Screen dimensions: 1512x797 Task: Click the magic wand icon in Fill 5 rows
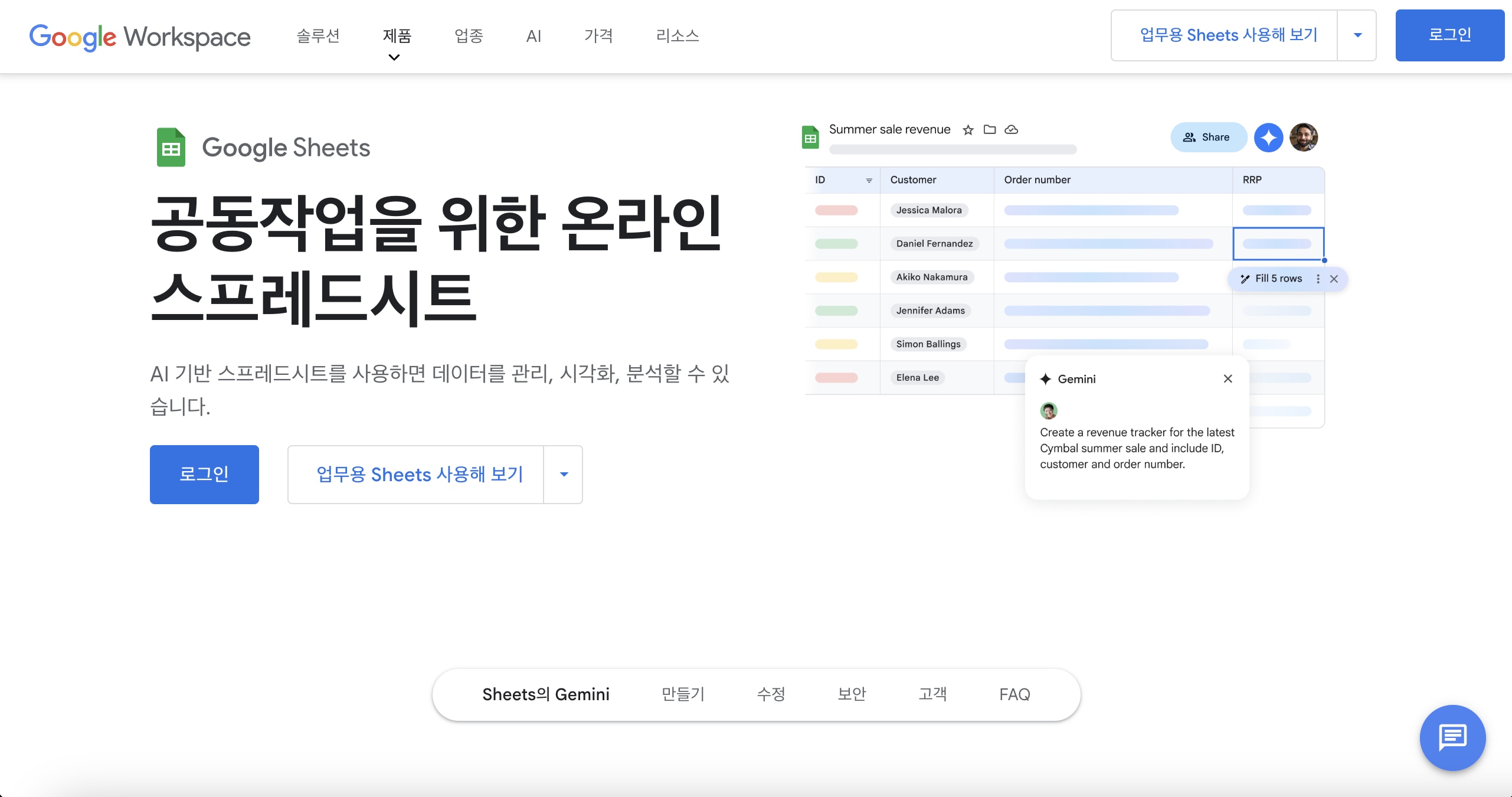(x=1245, y=279)
